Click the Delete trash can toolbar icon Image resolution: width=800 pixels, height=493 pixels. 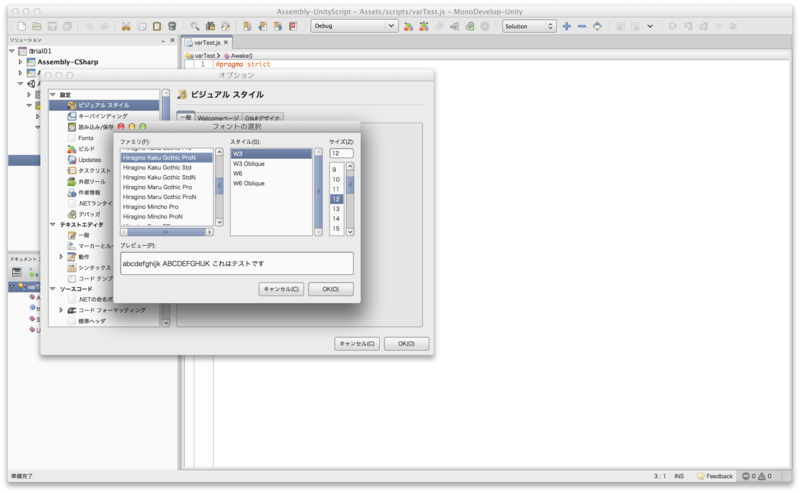172,26
